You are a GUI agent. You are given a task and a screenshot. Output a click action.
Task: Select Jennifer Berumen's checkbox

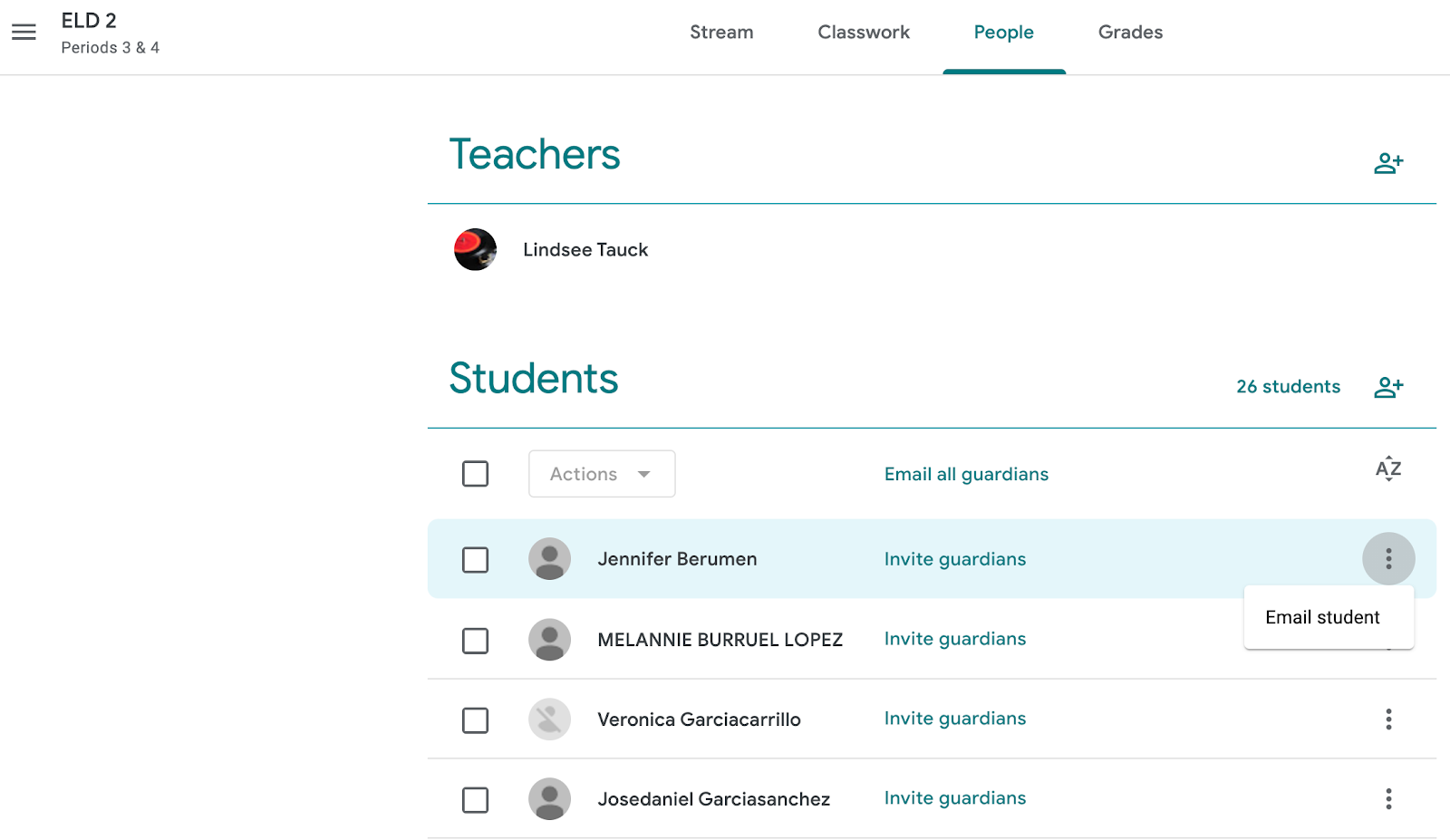[x=475, y=559]
